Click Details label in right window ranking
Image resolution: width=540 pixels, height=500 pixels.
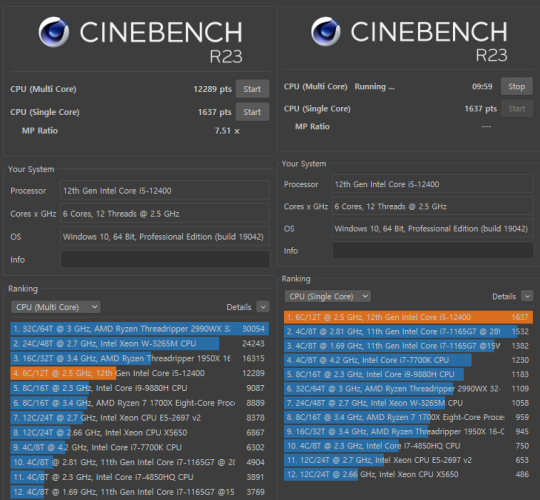pos(504,296)
